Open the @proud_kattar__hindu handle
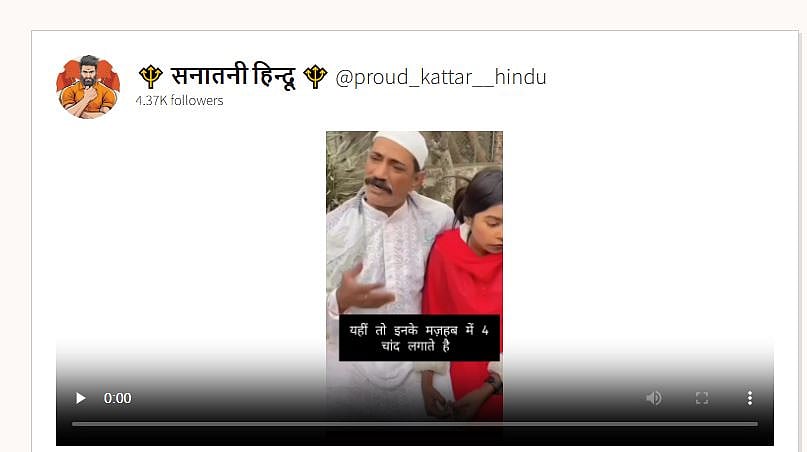 pyautogui.click(x=441, y=77)
